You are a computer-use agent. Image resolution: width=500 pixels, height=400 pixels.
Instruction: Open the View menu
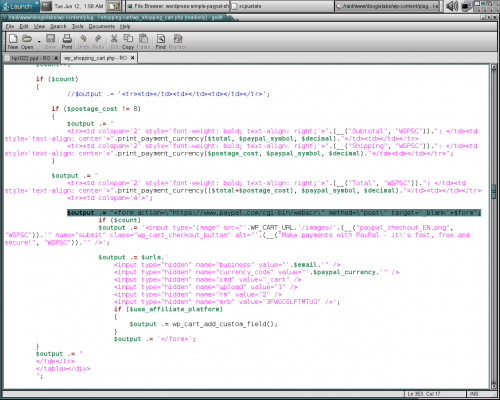click(39, 26)
